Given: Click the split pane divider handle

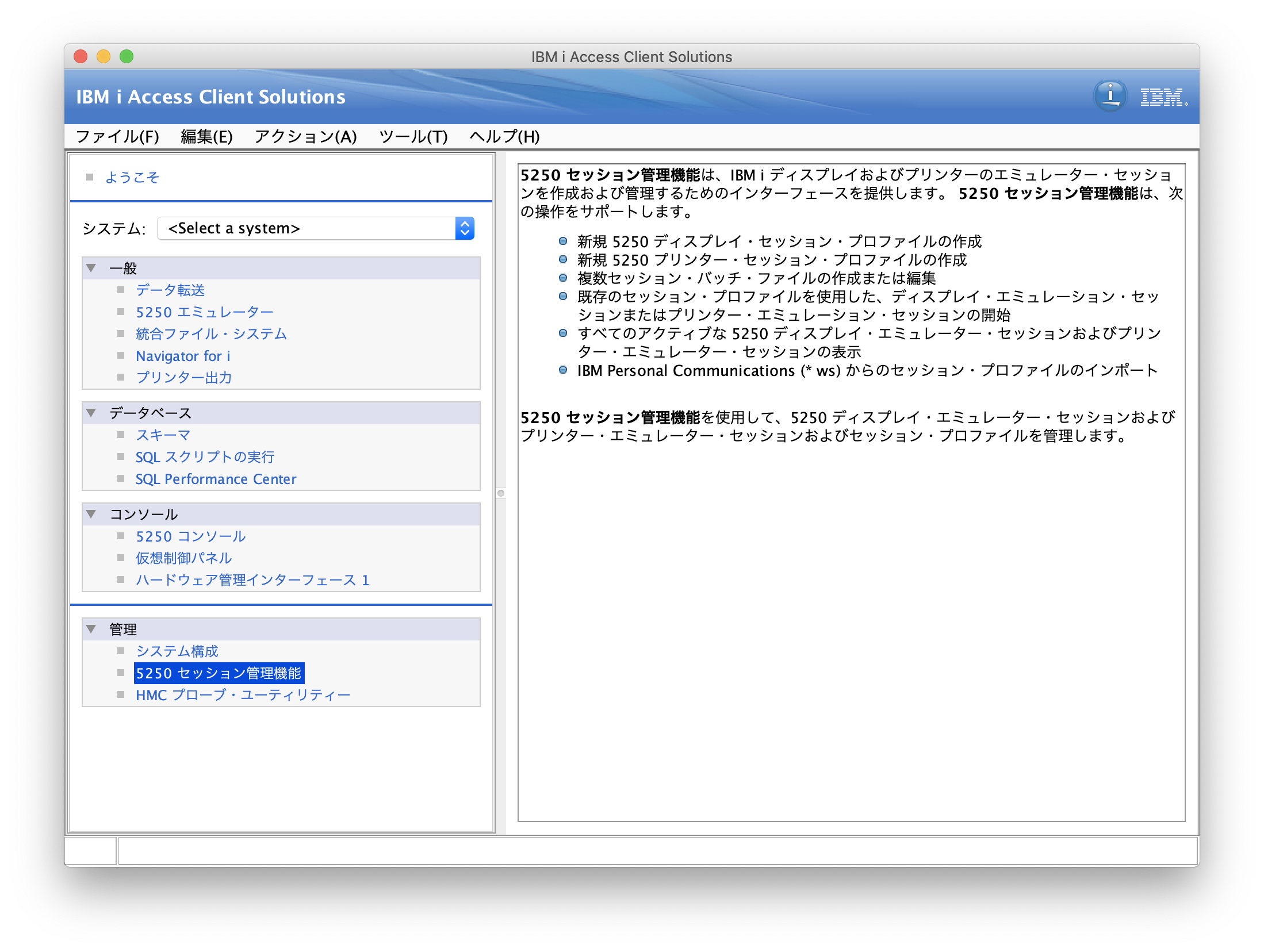Looking at the screenshot, I should [501, 493].
